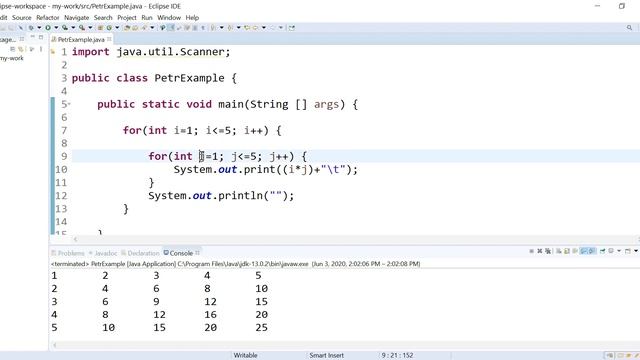Viewport: 640px width, 360px height.
Task: Click Pin Console icon
Action: pyautogui.click(x=602, y=251)
